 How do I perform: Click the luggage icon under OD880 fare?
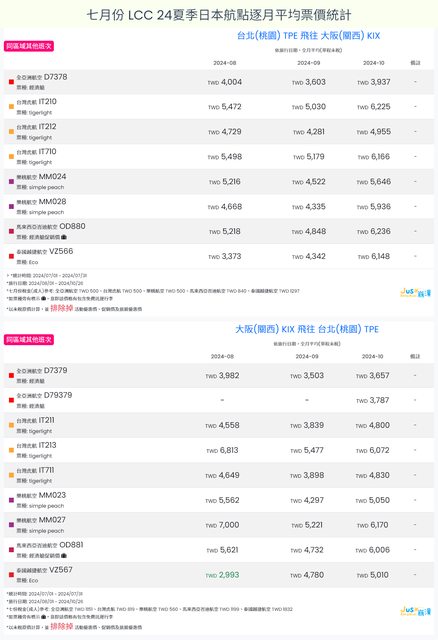[x=64, y=237]
